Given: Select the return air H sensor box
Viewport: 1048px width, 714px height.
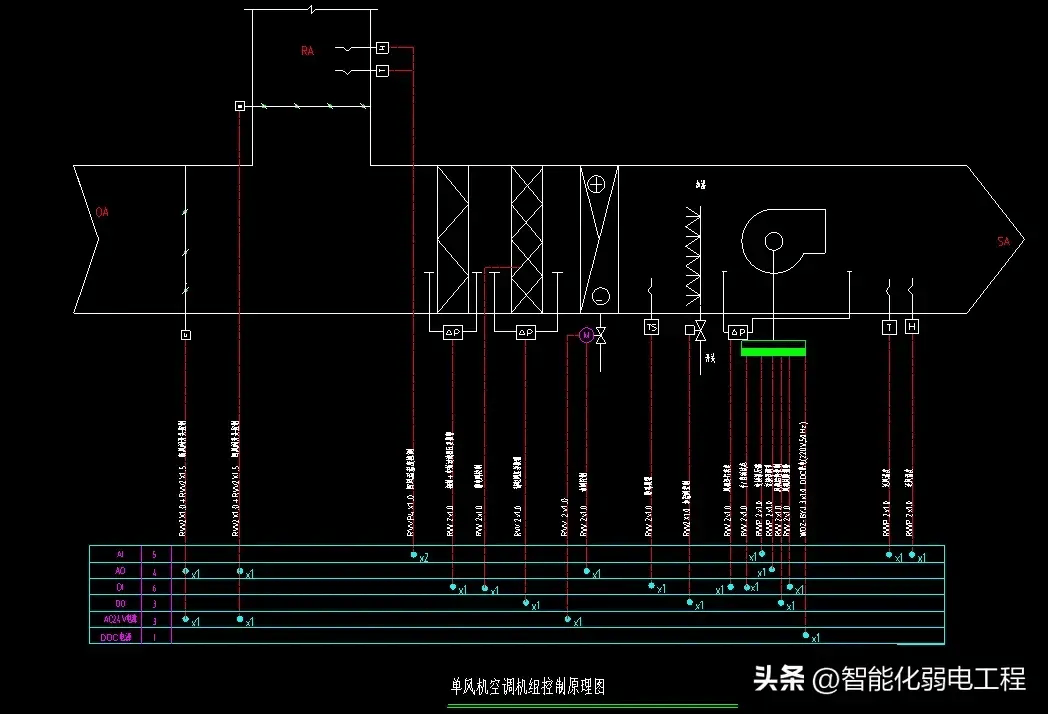Looking at the screenshot, I should tap(382, 47).
